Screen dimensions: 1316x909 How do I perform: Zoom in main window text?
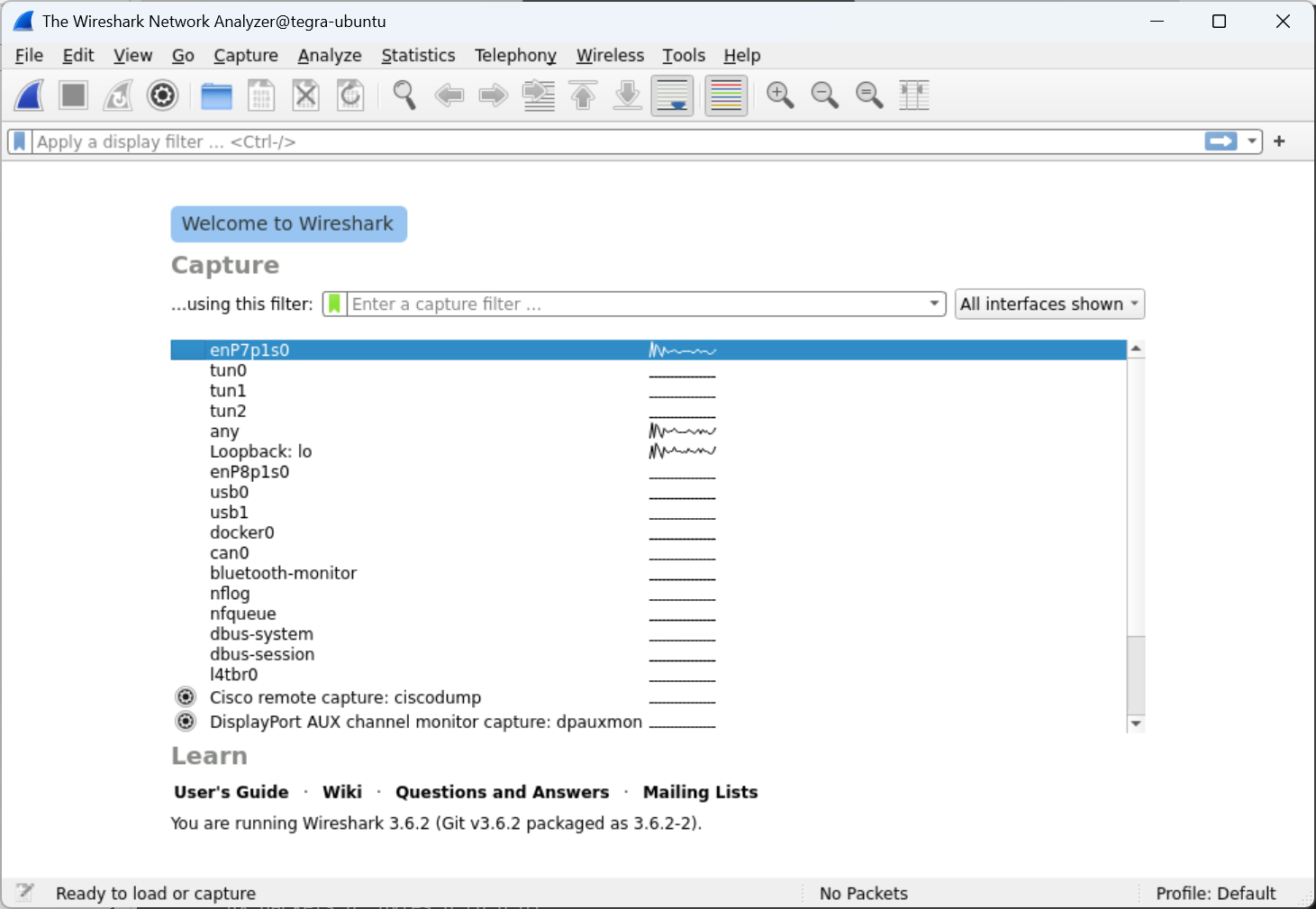(x=780, y=95)
